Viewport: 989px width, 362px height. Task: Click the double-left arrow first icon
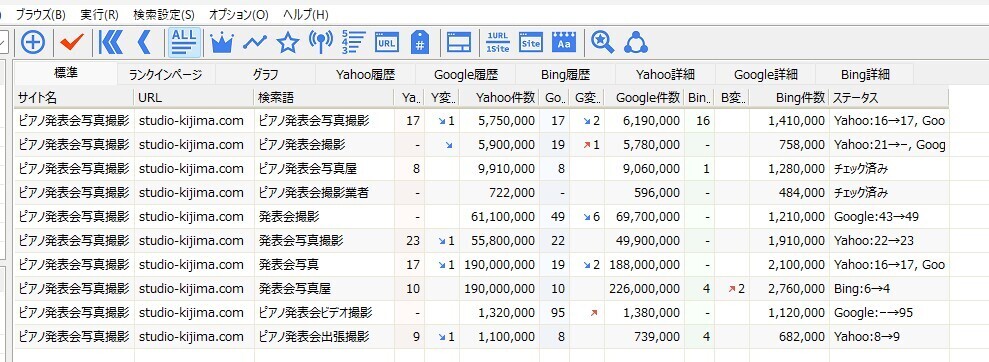point(112,42)
